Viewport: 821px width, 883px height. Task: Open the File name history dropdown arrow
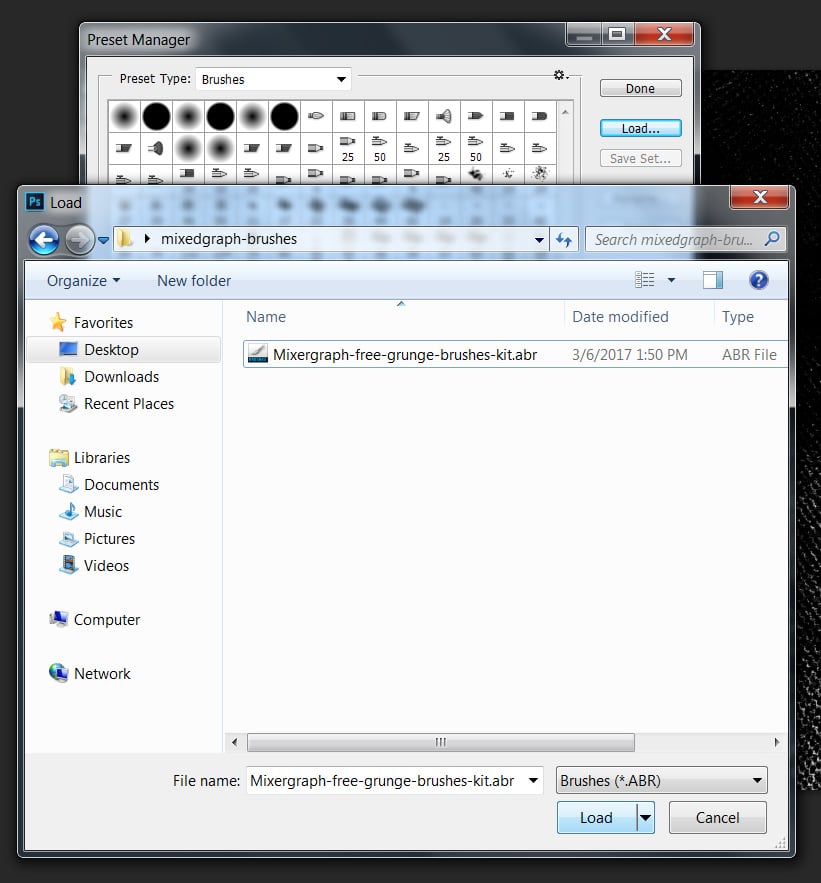coord(533,781)
